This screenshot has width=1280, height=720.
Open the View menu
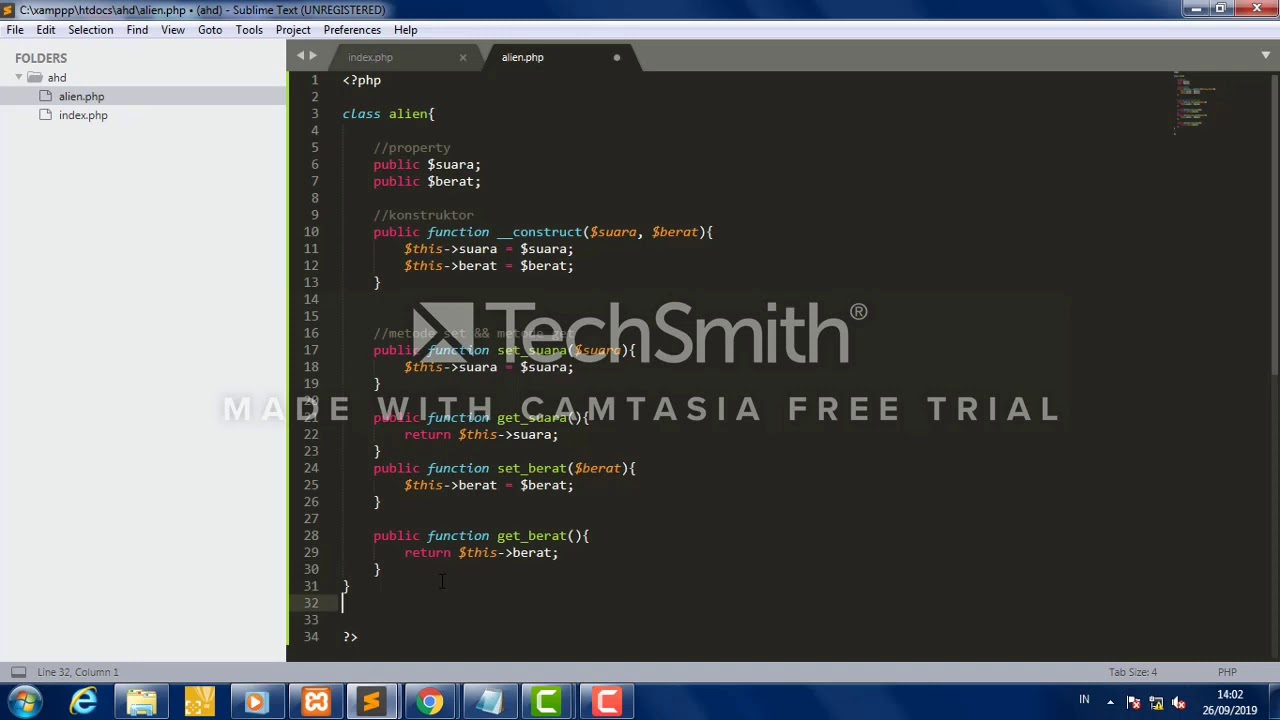pos(173,30)
